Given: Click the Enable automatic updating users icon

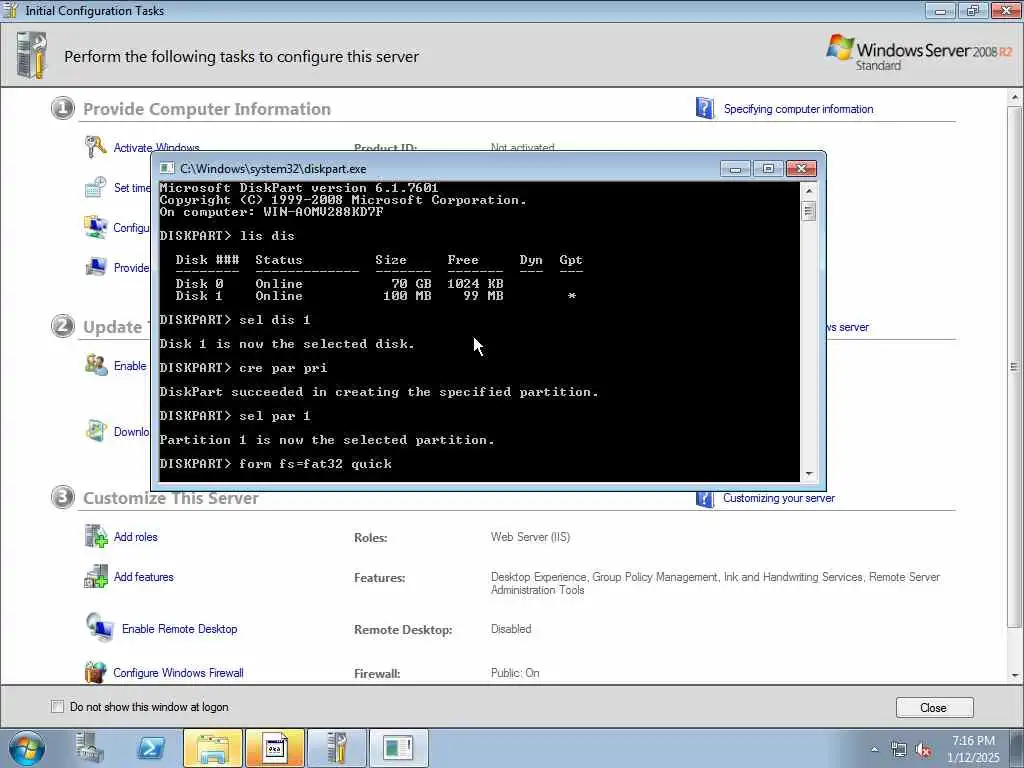Looking at the screenshot, I should [95, 365].
